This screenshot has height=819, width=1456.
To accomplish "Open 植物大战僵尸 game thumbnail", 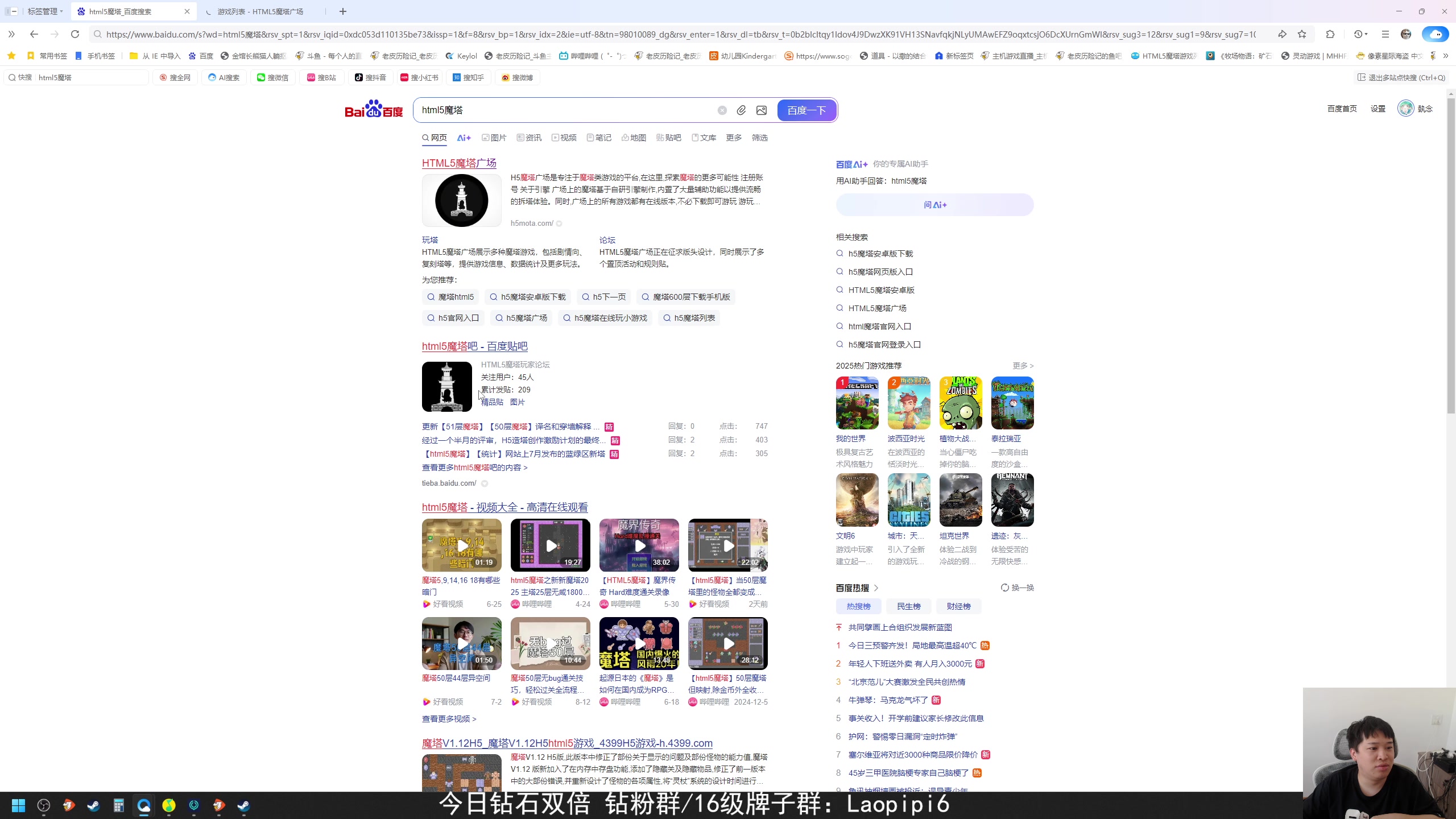I will point(961,403).
